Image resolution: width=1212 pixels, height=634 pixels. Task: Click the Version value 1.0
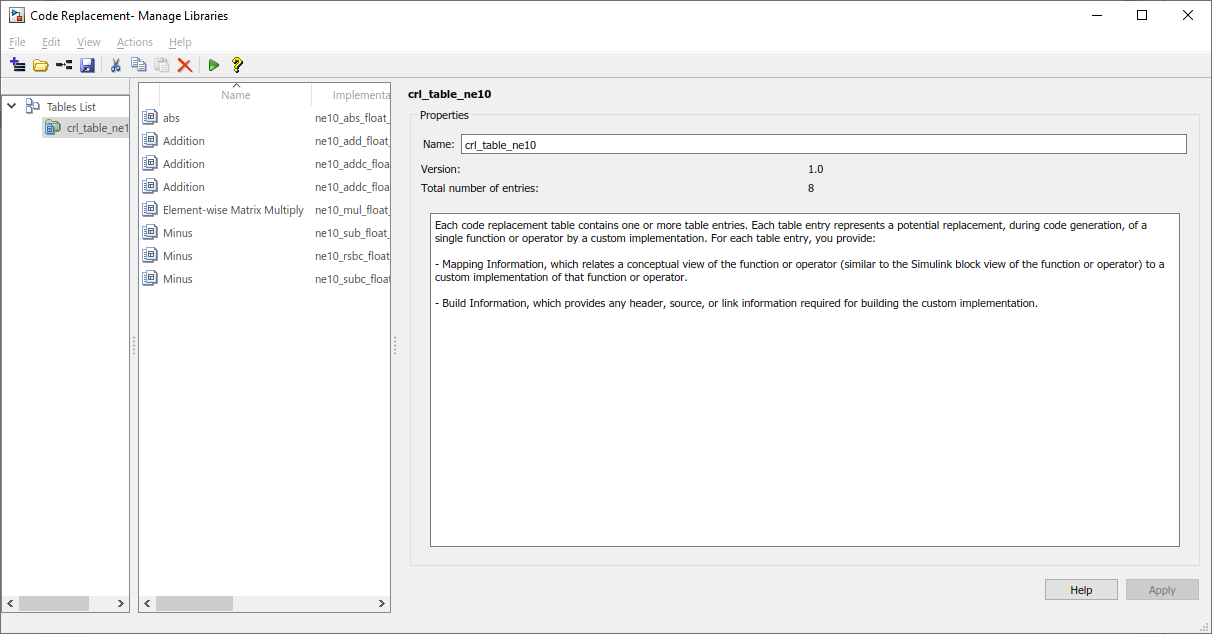816,169
